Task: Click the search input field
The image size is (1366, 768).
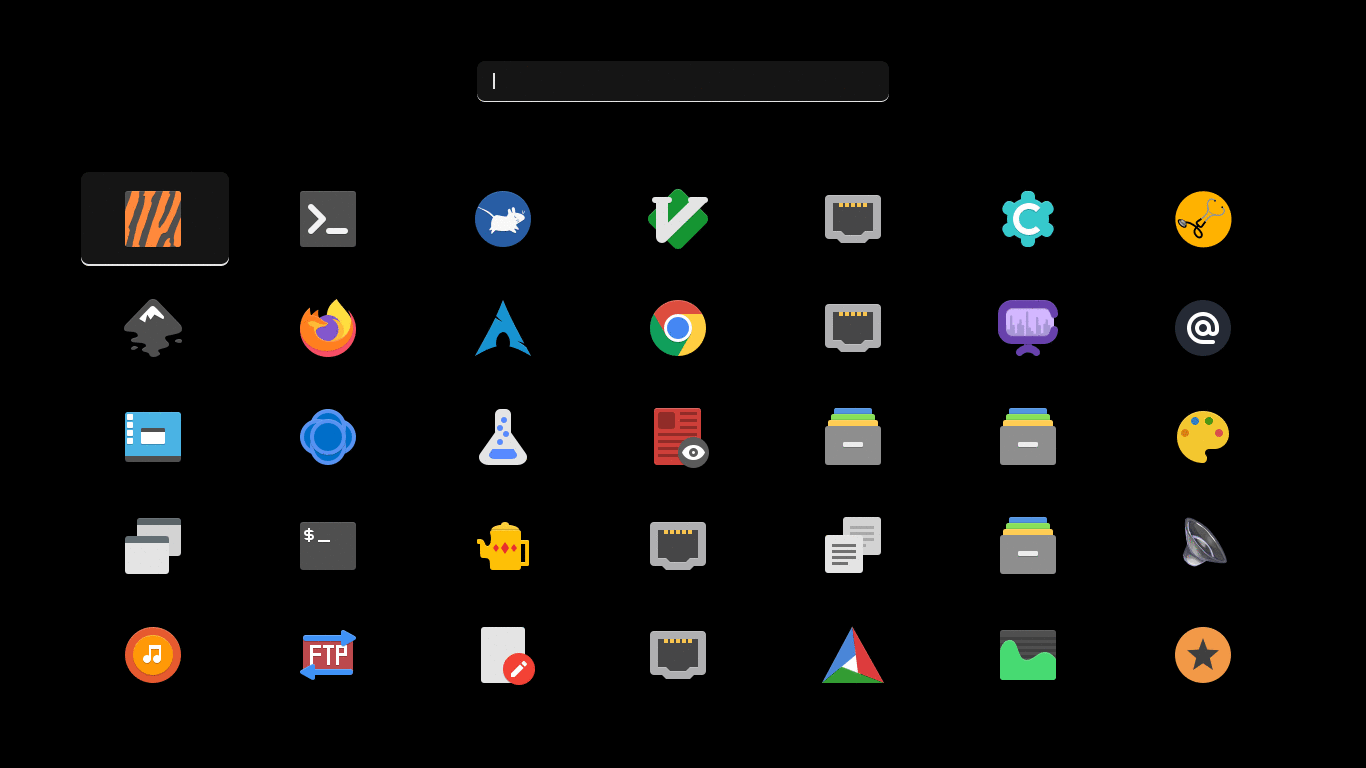Action: click(x=682, y=81)
